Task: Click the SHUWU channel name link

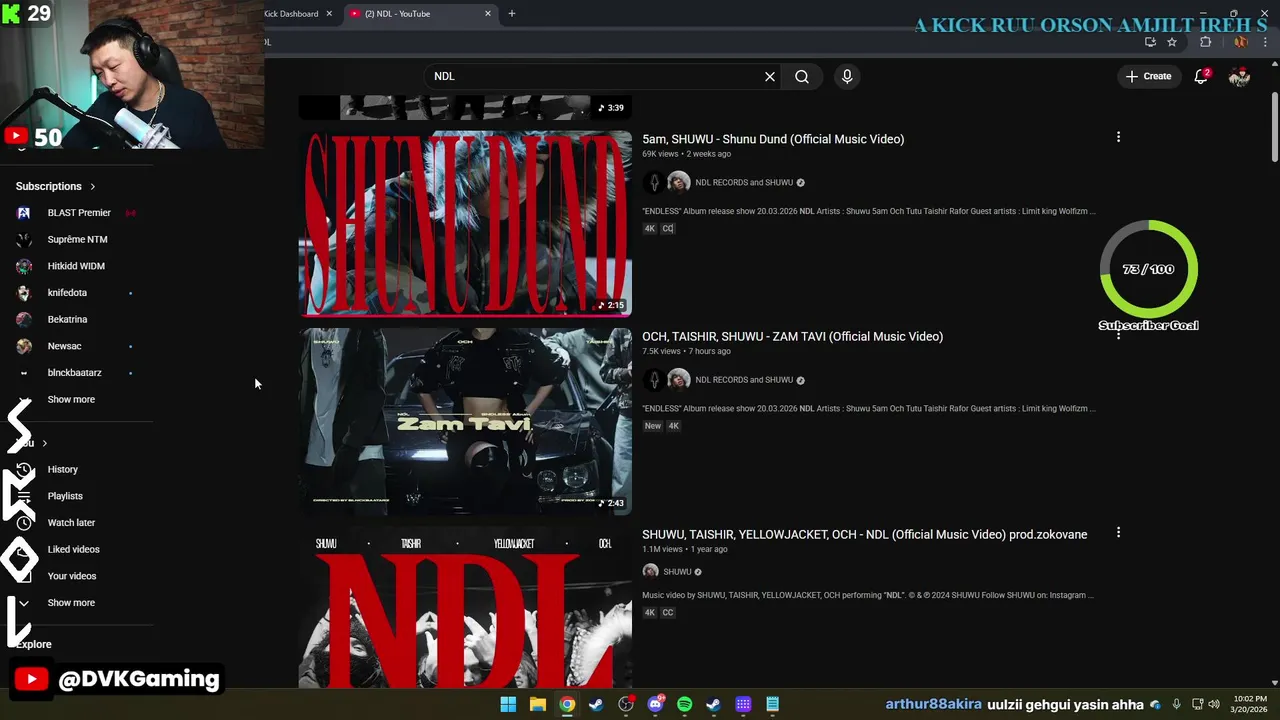Action: point(677,572)
